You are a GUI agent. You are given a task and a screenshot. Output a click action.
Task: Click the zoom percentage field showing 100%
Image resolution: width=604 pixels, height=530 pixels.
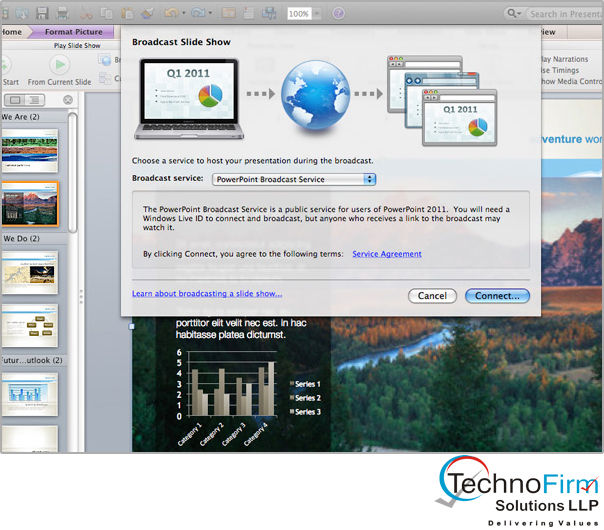tap(299, 14)
